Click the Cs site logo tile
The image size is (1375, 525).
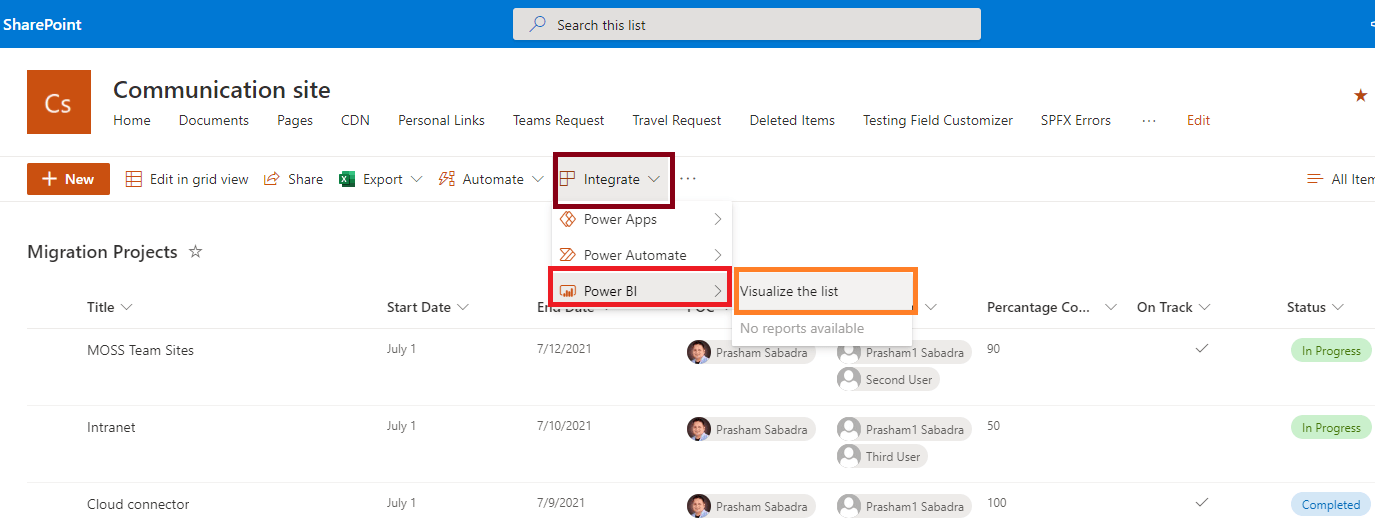pos(59,102)
